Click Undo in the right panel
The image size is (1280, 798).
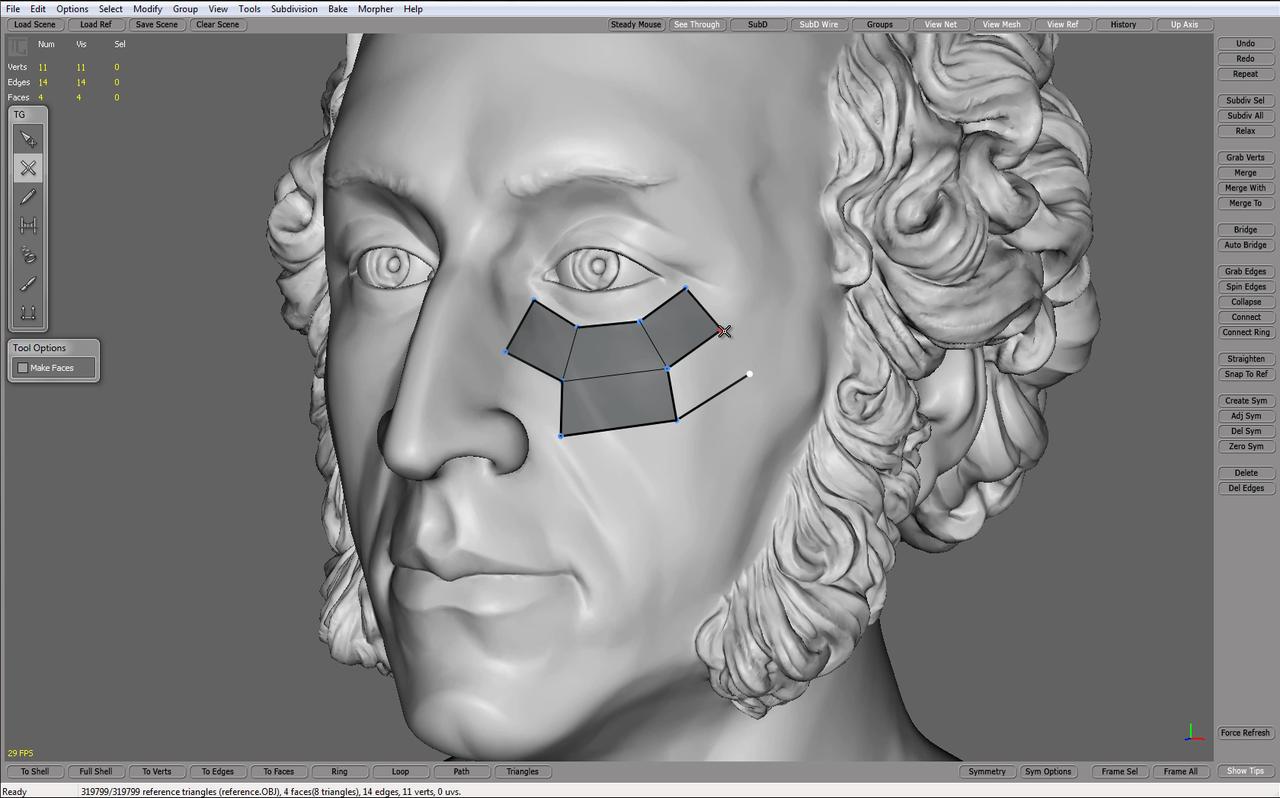point(1245,44)
